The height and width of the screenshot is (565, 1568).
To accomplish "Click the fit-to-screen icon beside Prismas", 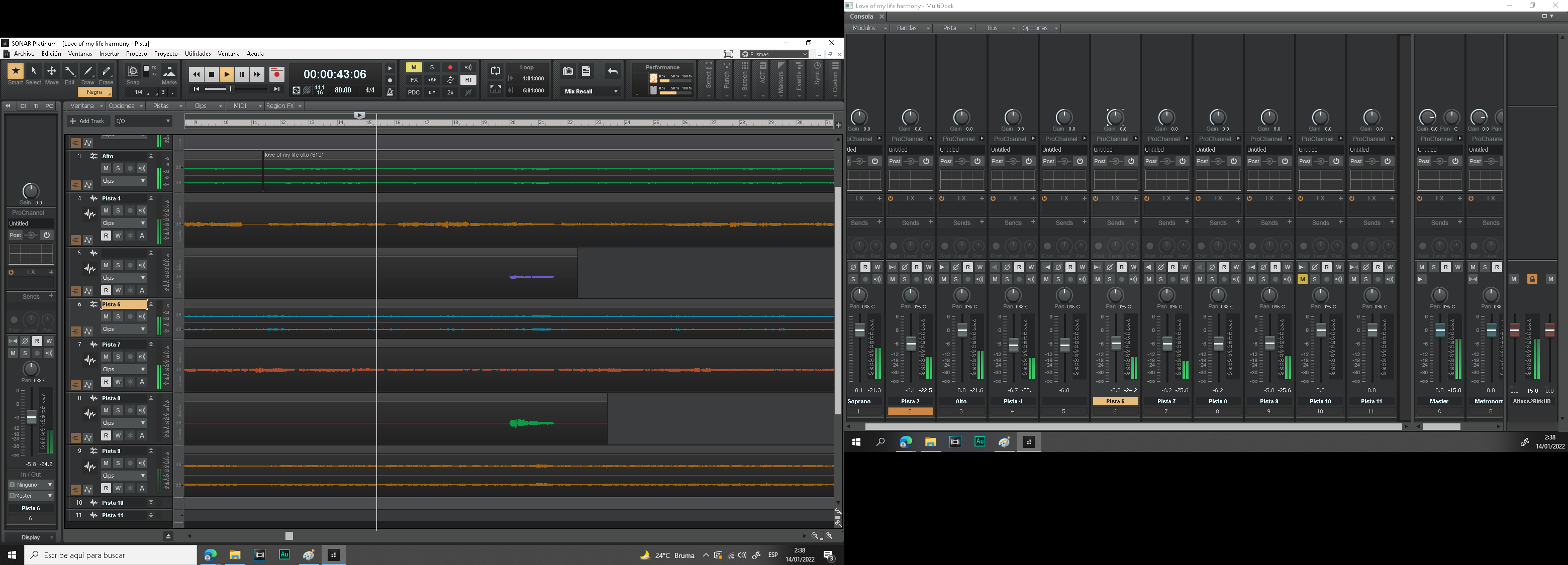I will click(x=727, y=54).
